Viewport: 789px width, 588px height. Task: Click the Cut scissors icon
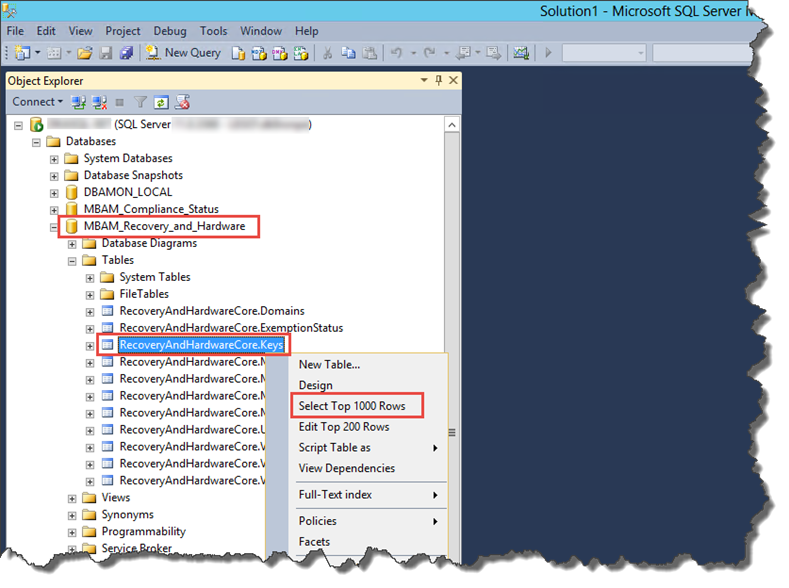[x=328, y=53]
